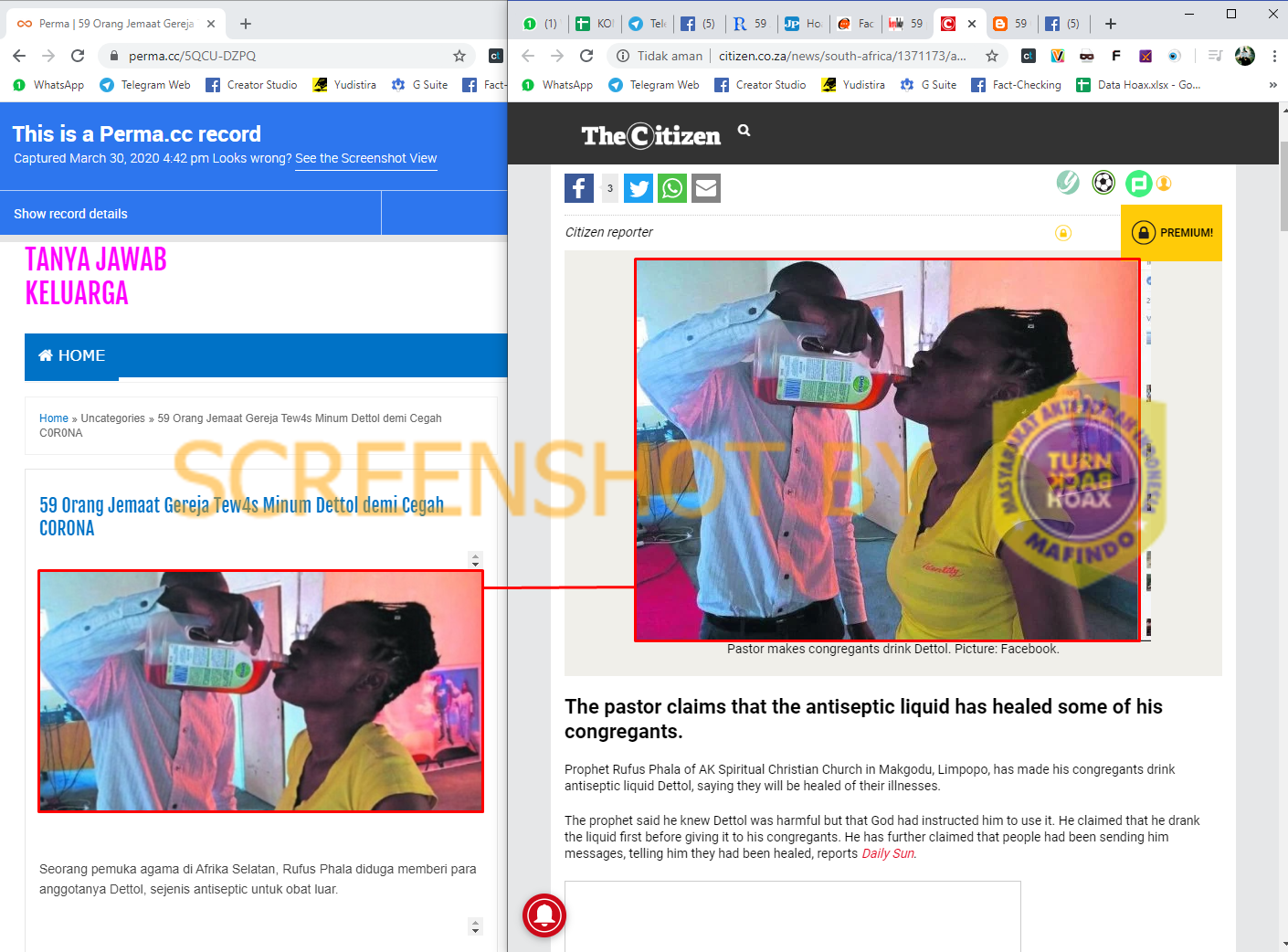Share article via Twitter icon
The height and width of the screenshot is (952, 1288).
click(x=639, y=188)
